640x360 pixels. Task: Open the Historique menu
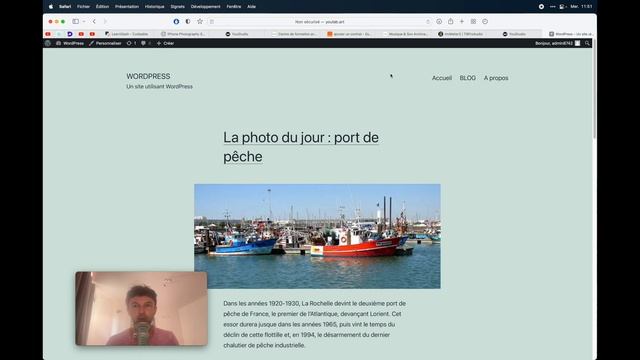tap(155, 7)
